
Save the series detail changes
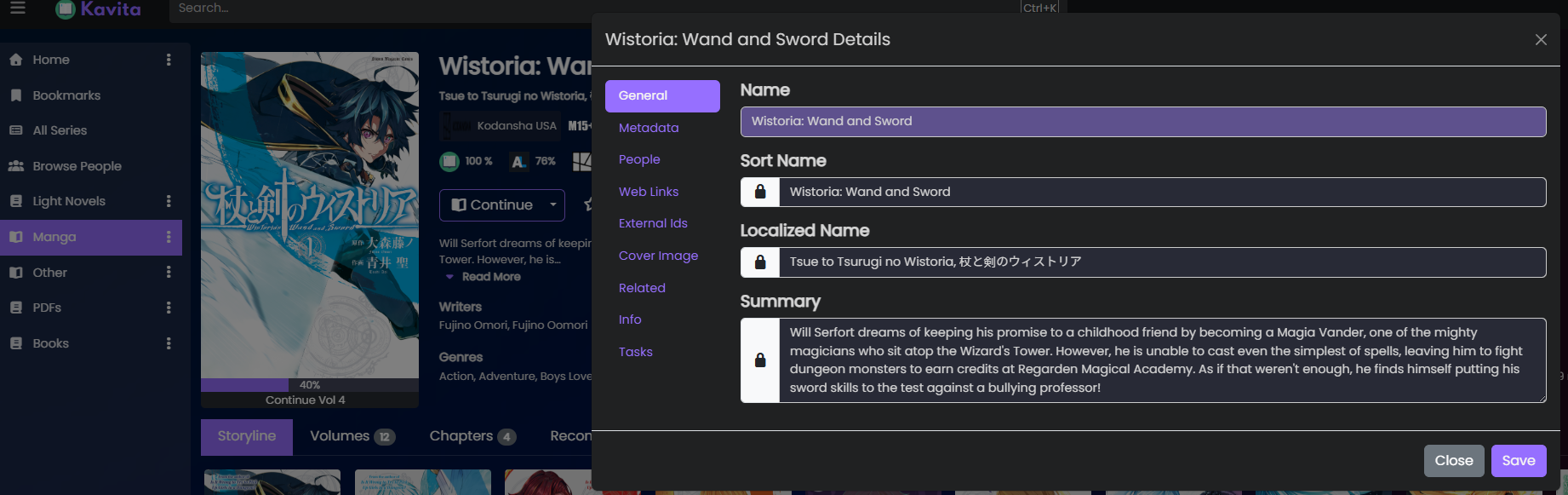click(x=1519, y=461)
